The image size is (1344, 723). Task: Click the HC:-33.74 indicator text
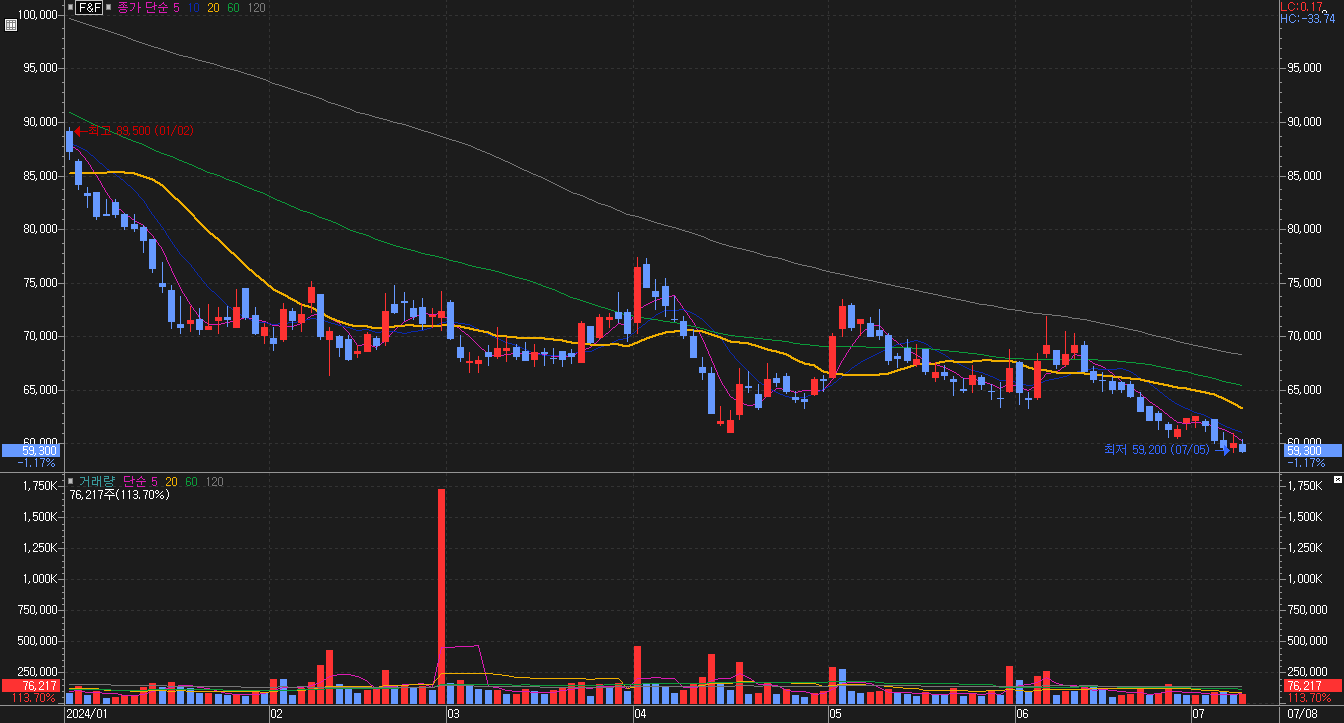pos(1308,19)
